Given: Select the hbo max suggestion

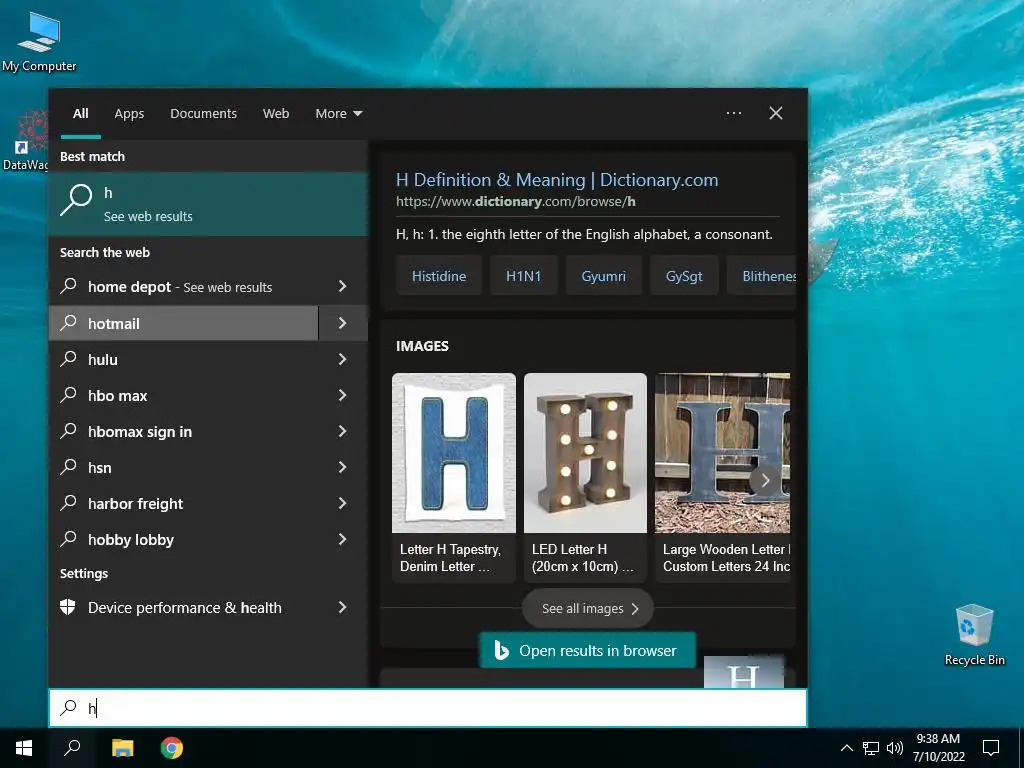Looking at the screenshot, I should coord(184,395).
